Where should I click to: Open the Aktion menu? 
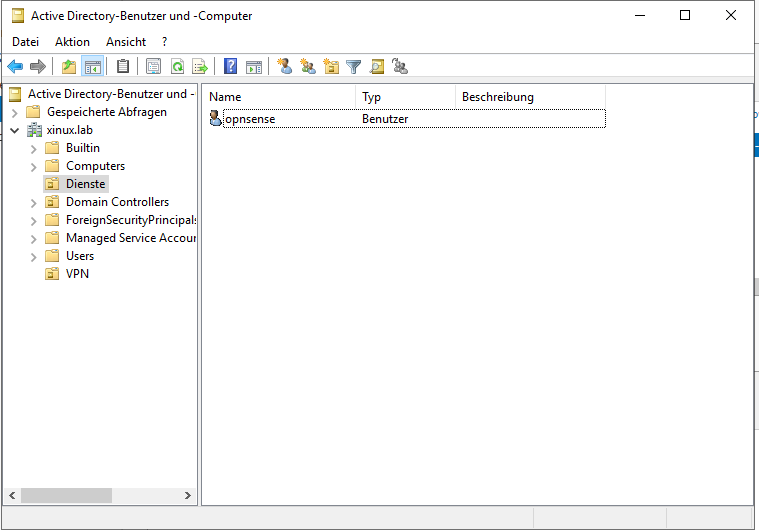tap(72, 42)
